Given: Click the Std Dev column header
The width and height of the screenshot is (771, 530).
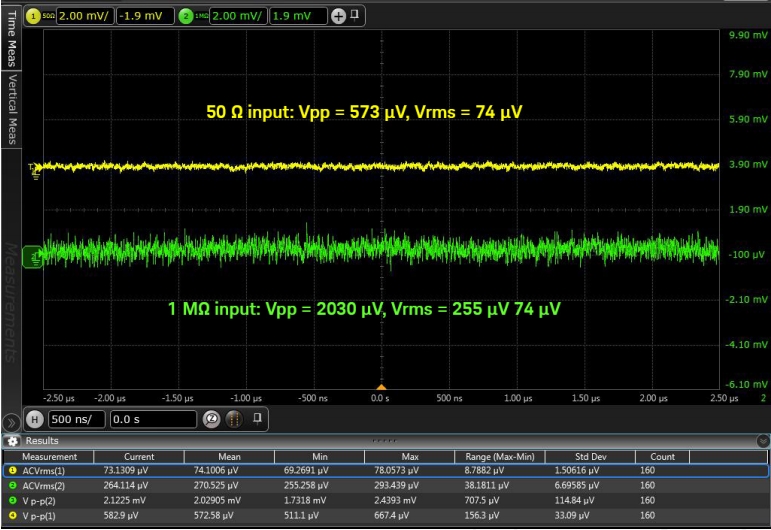Looking at the screenshot, I should 592,456.
